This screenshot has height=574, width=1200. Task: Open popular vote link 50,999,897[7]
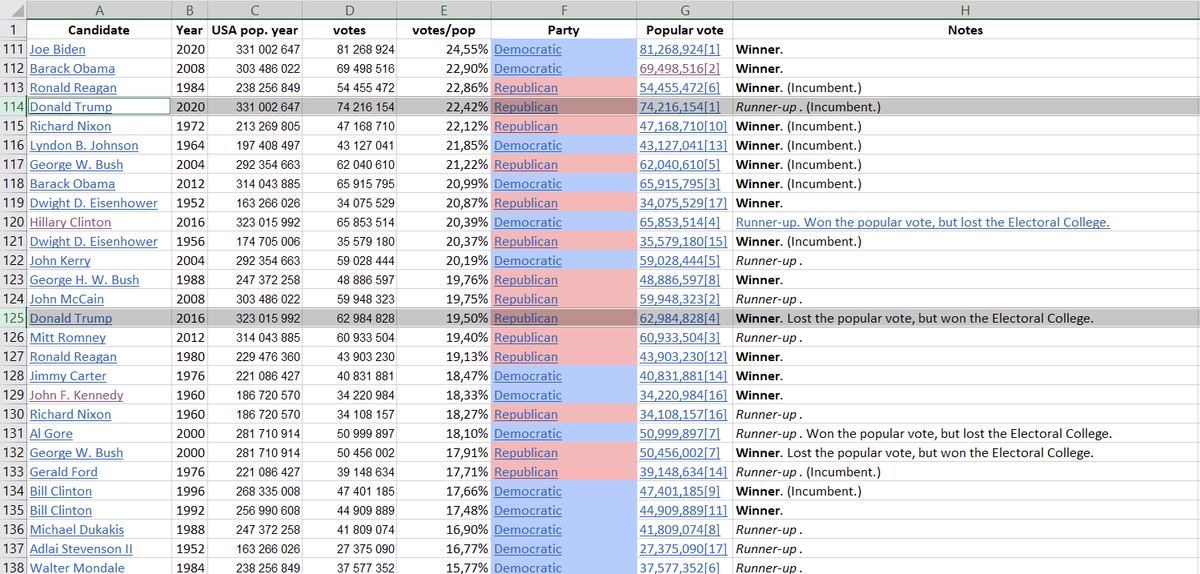[x=680, y=434]
